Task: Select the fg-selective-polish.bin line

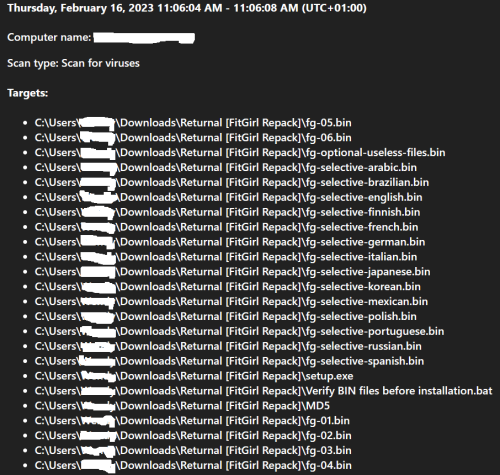Action: [226, 316]
